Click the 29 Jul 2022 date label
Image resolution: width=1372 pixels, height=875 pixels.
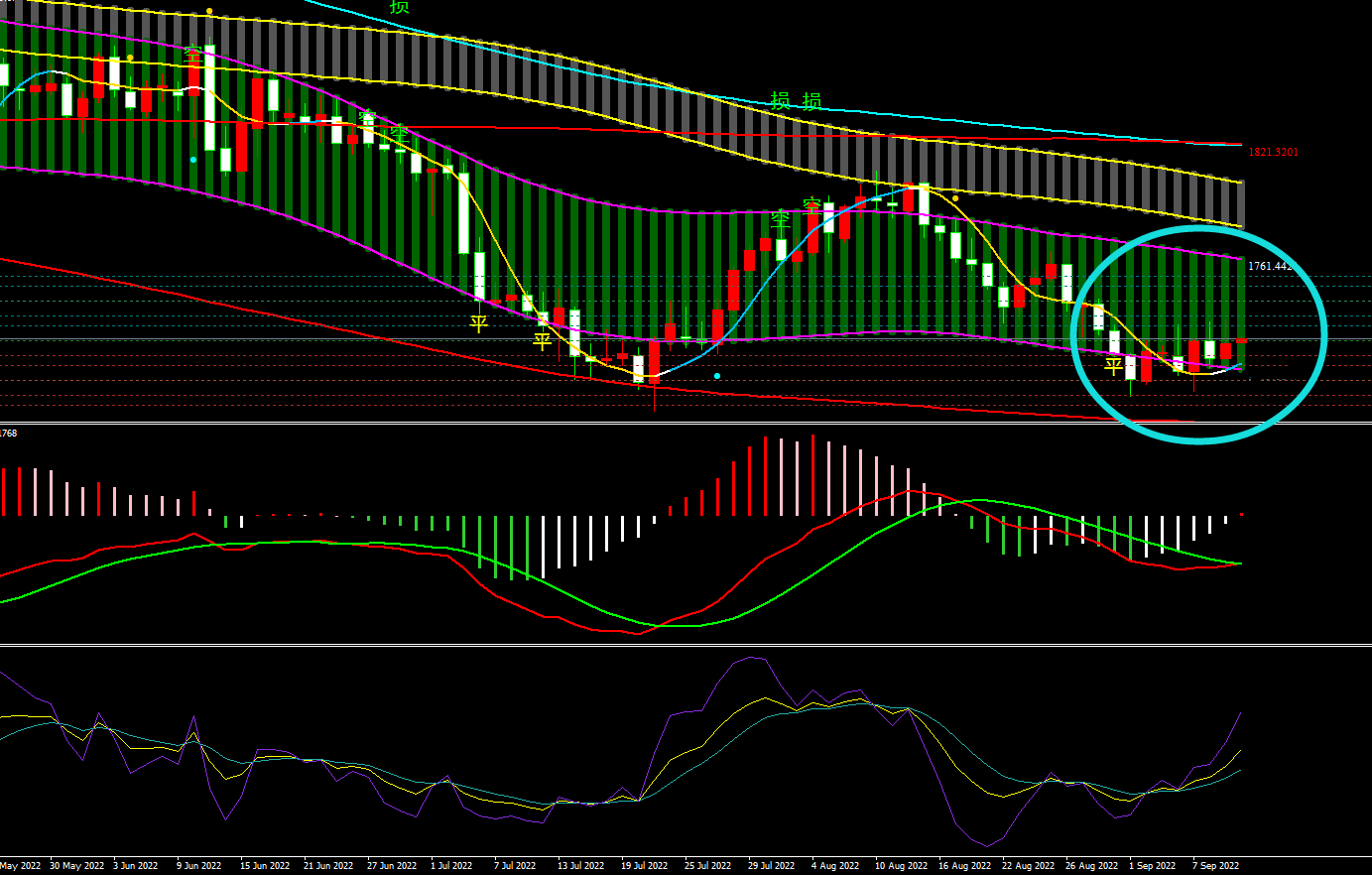[x=772, y=866]
